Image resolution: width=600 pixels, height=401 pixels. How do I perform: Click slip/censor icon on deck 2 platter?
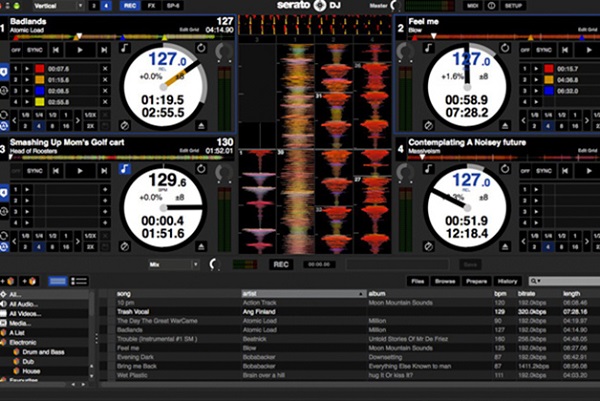tap(428, 126)
